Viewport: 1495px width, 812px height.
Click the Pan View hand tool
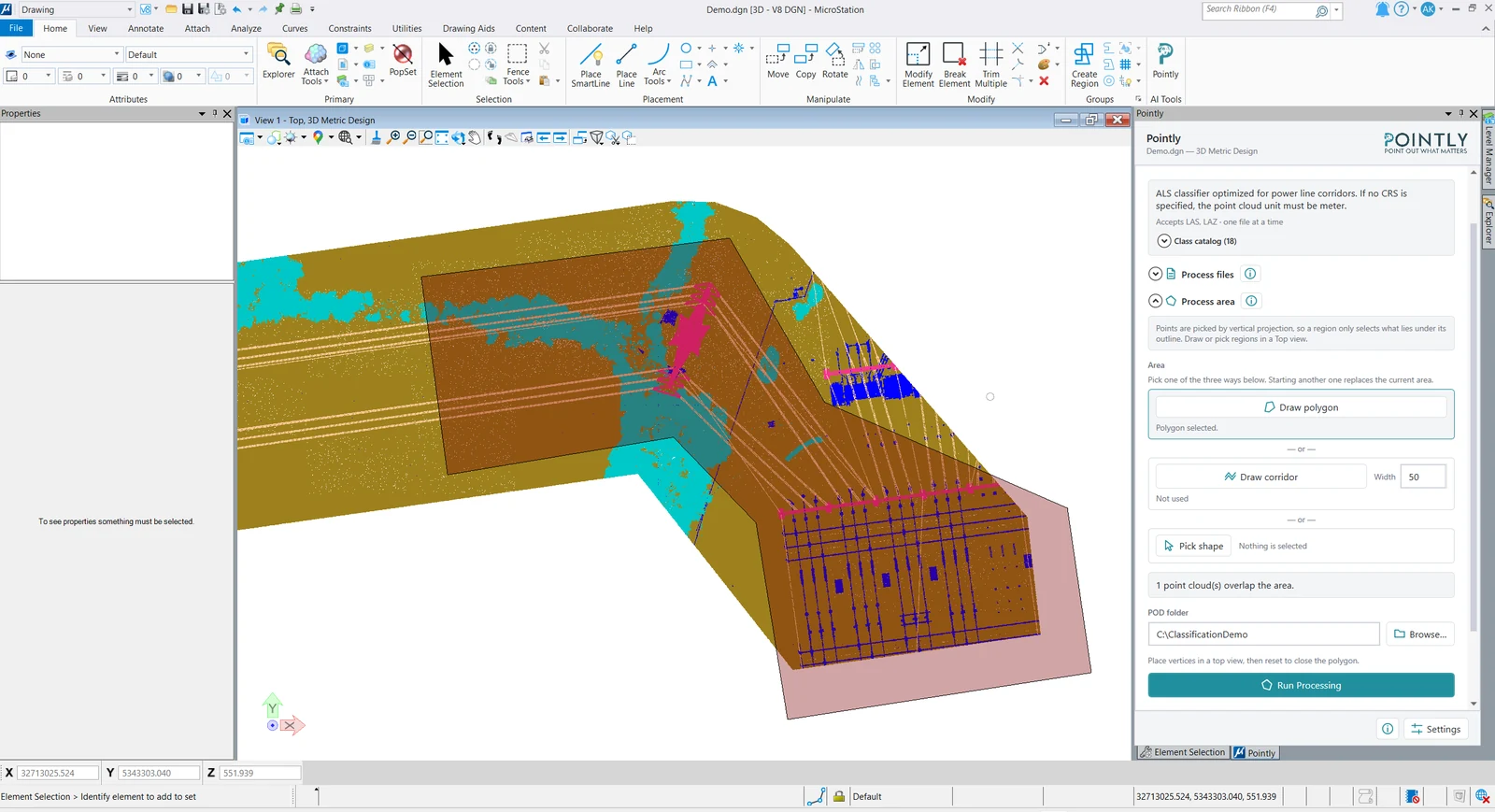pyautogui.click(x=476, y=137)
